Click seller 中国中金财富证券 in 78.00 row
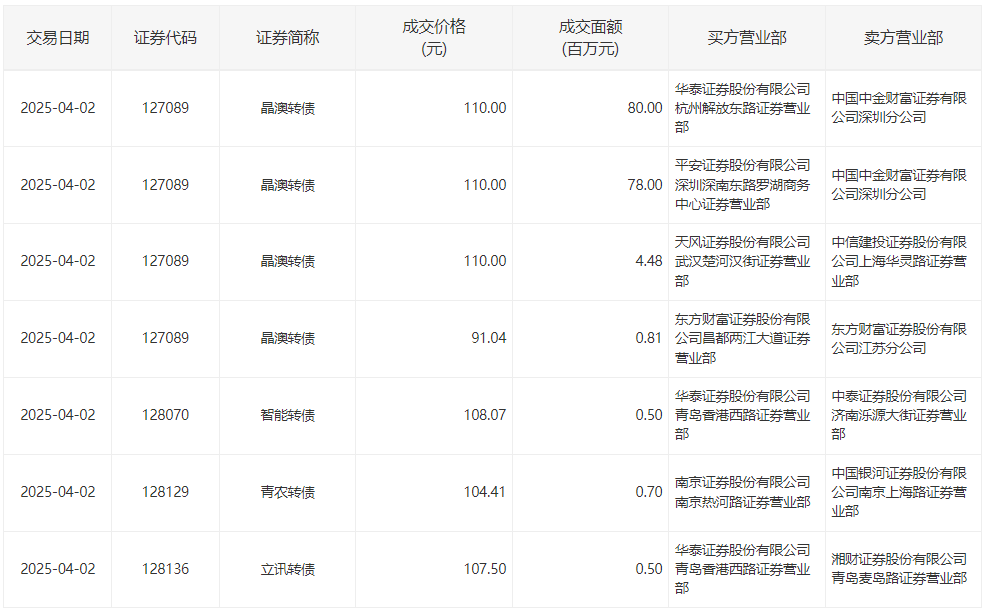The width and height of the screenshot is (988, 612). (x=899, y=185)
